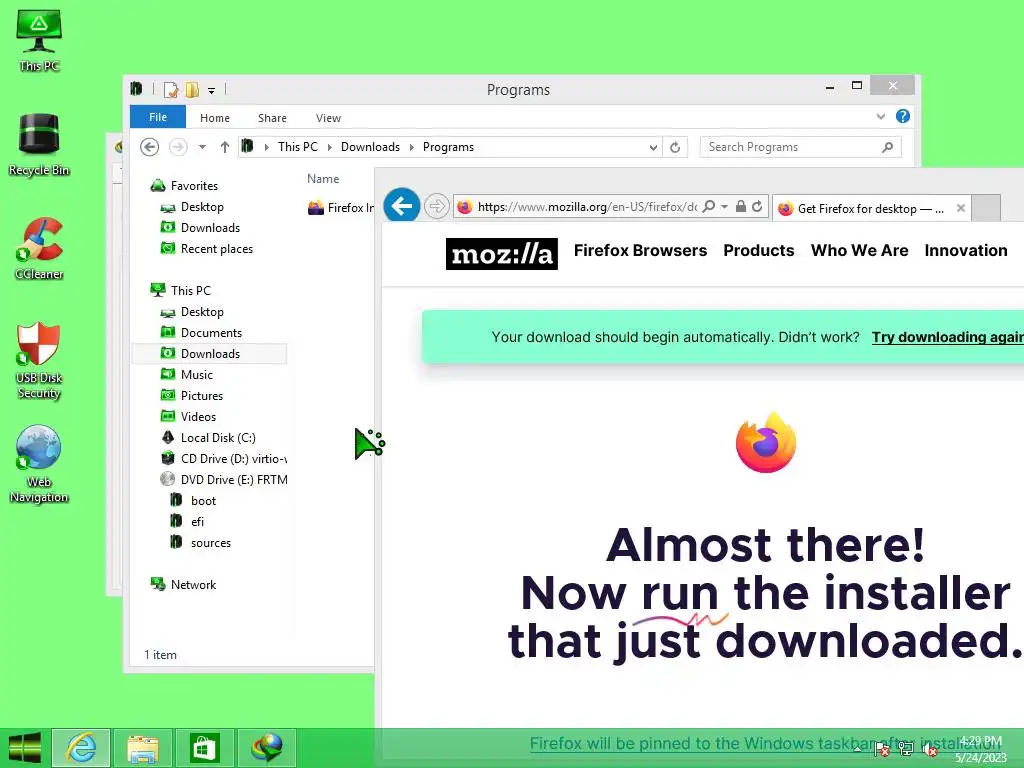Open Who We Are on mozilla site
1024x768 pixels.
tap(859, 250)
